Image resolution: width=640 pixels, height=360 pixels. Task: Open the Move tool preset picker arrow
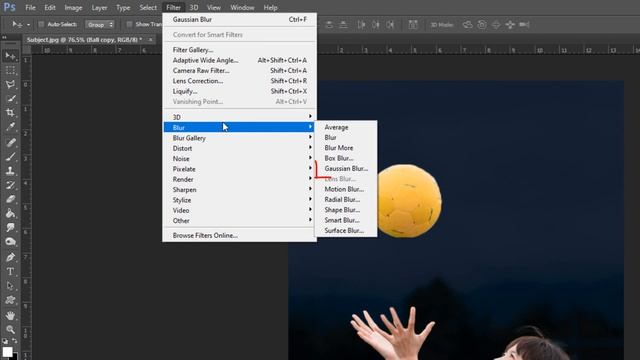coord(28,25)
